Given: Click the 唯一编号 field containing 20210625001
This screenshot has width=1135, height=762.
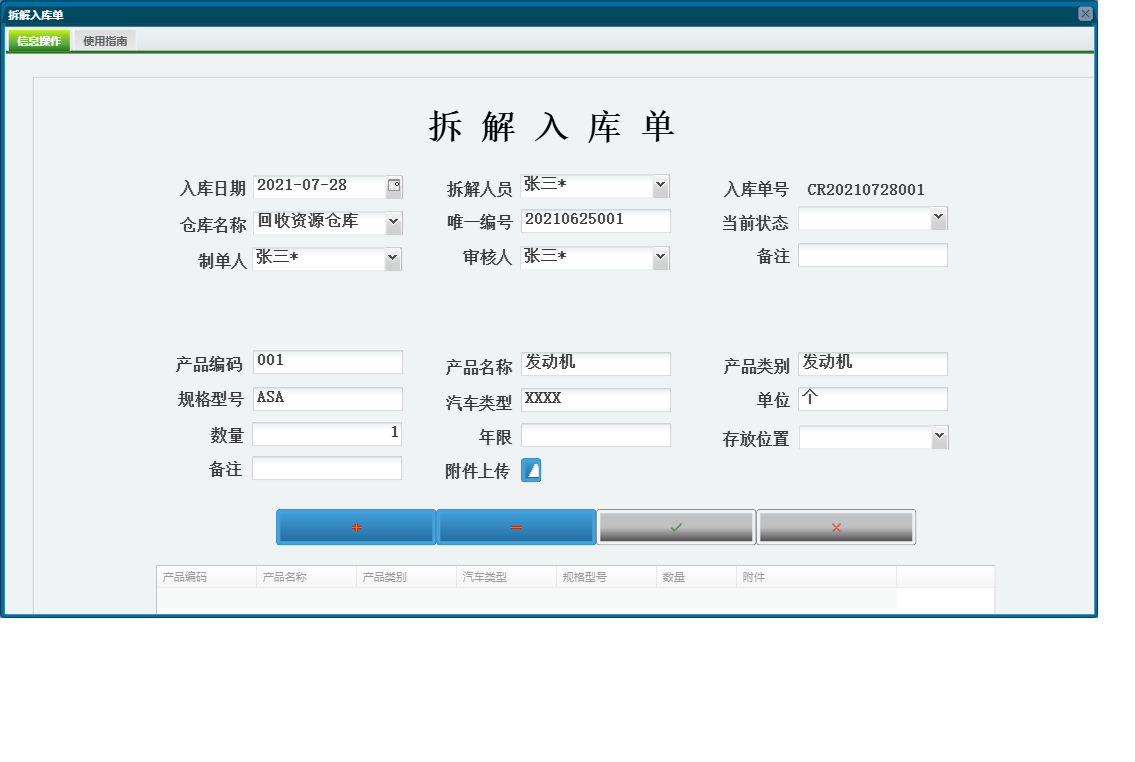Looking at the screenshot, I should click(595, 220).
